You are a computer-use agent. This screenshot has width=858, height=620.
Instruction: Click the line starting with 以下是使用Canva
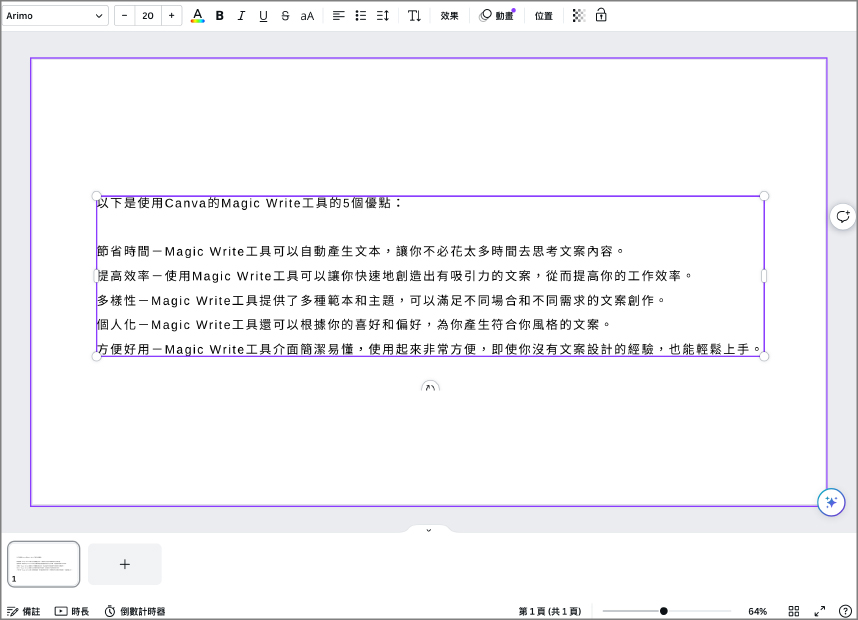click(250, 203)
